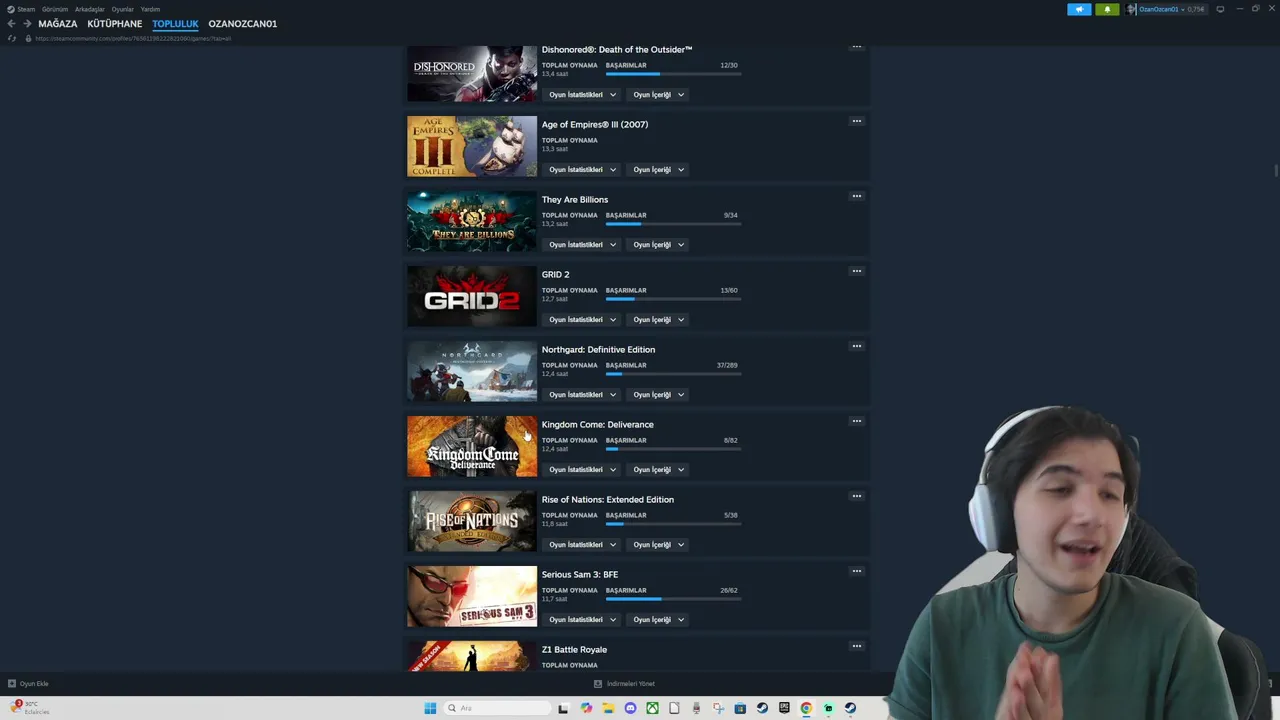Expand Oyun İçeriği for Kingdom Come: Deliverance

658,470
